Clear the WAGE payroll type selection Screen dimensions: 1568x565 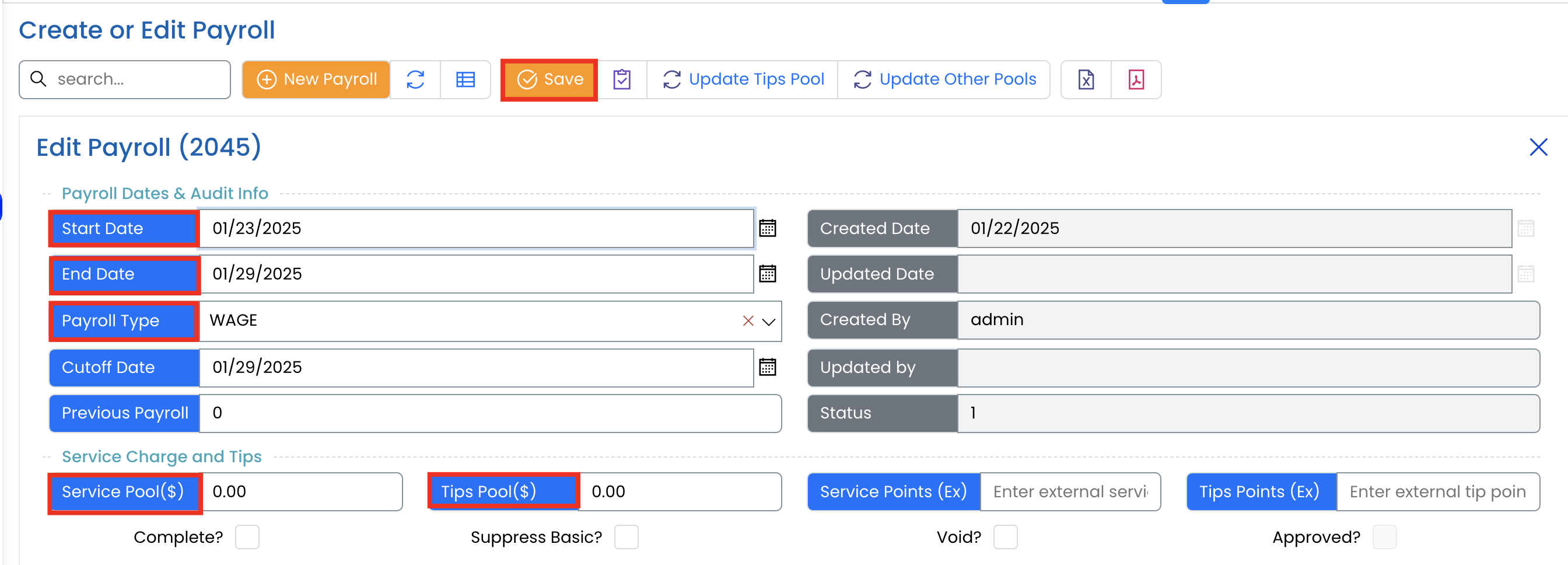pyautogui.click(x=748, y=321)
